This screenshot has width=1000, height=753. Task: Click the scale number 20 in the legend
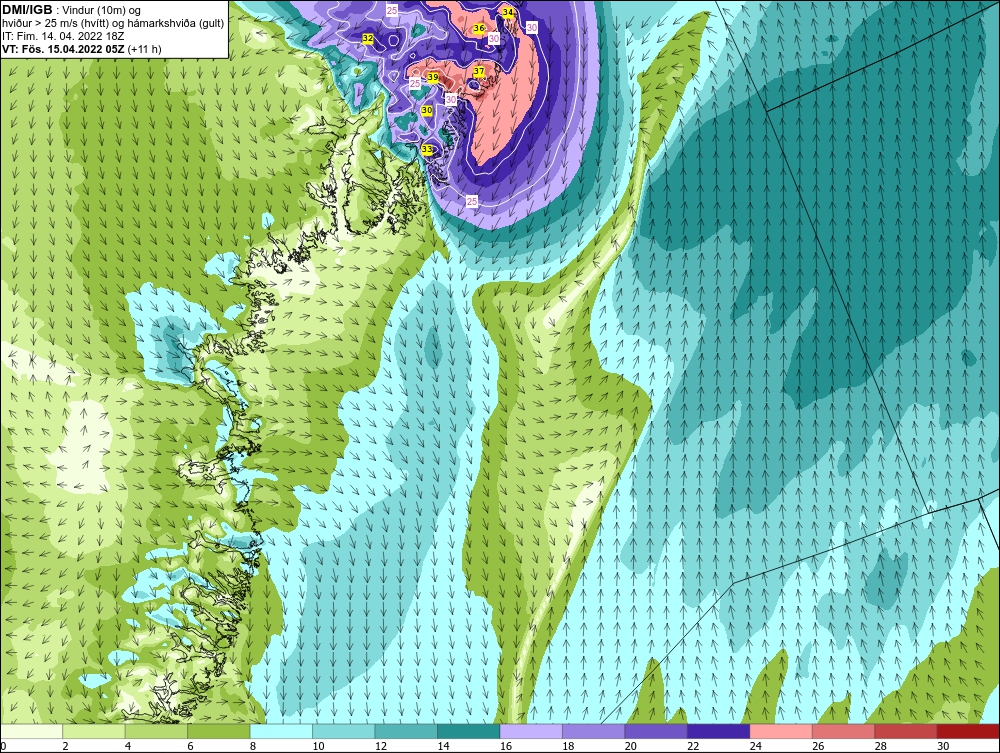[x=631, y=746]
